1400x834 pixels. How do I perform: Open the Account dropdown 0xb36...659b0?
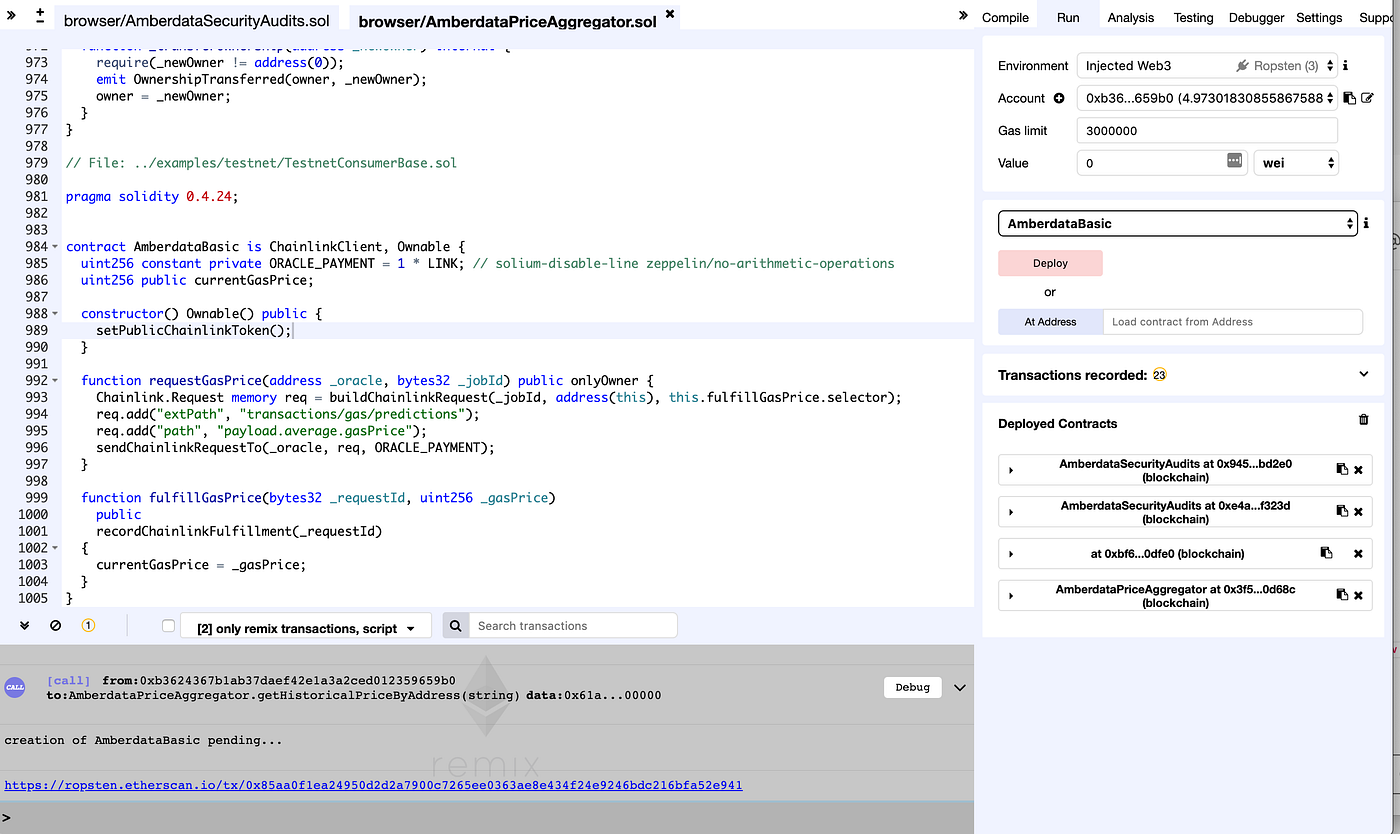[1207, 98]
